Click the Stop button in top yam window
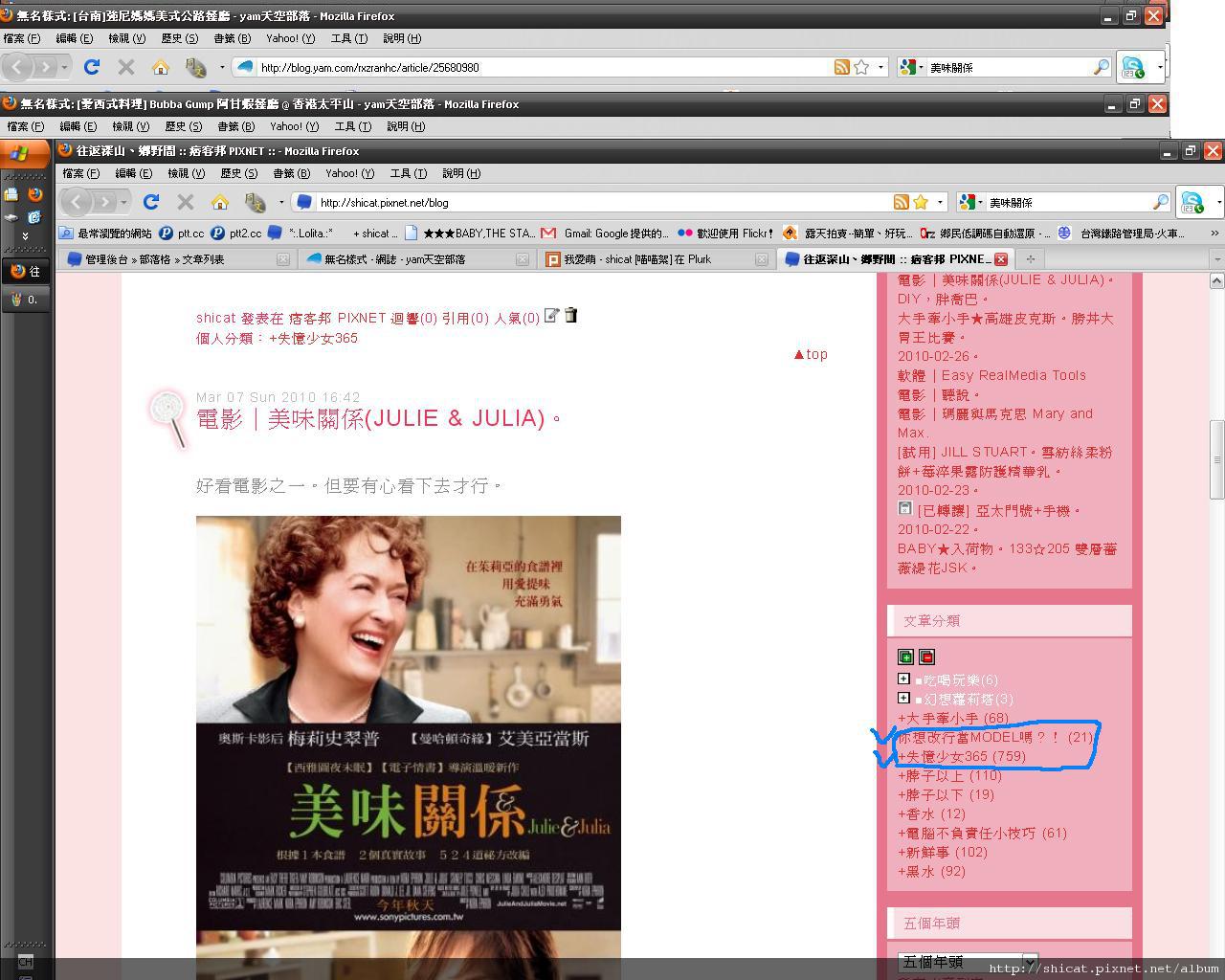 [x=126, y=67]
